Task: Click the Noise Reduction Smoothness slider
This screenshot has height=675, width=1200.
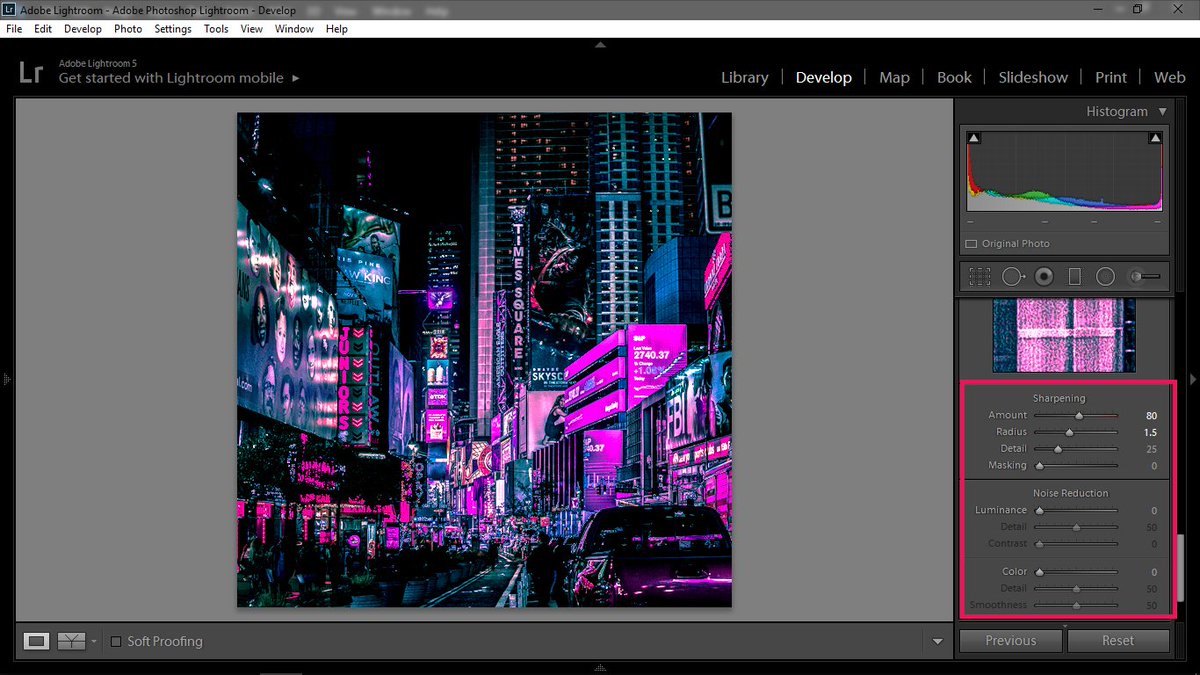Action: click(x=1076, y=605)
